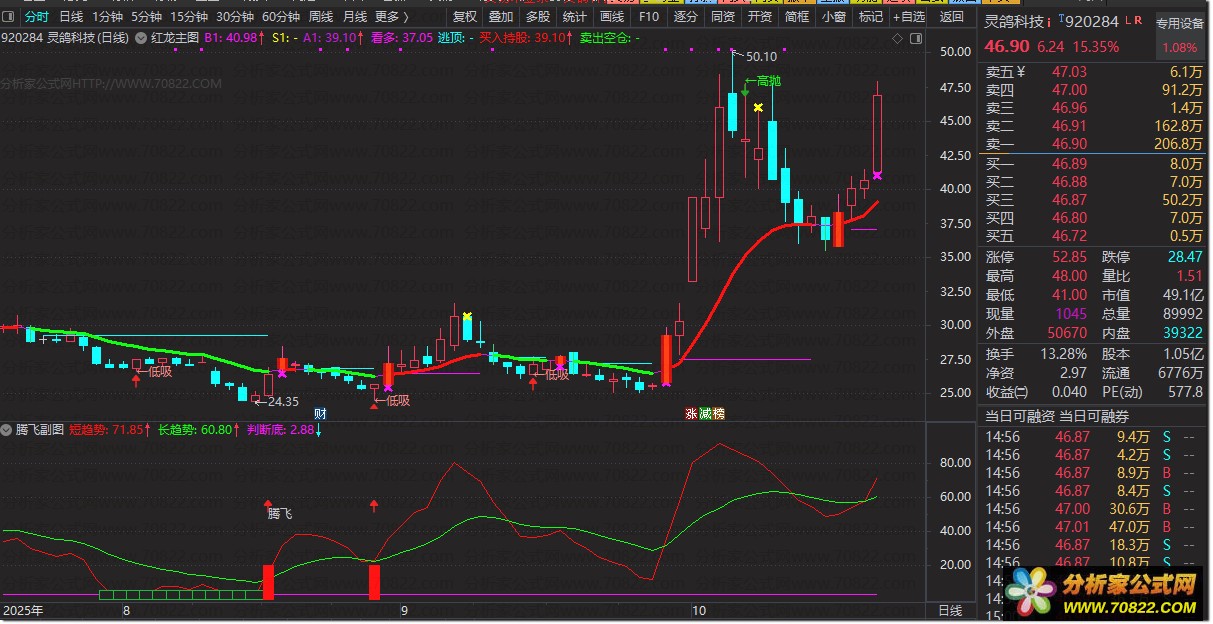Click the 日线 period label at bottom right
The height and width of the screenshot is (624, 1213).
pos(949,609)
